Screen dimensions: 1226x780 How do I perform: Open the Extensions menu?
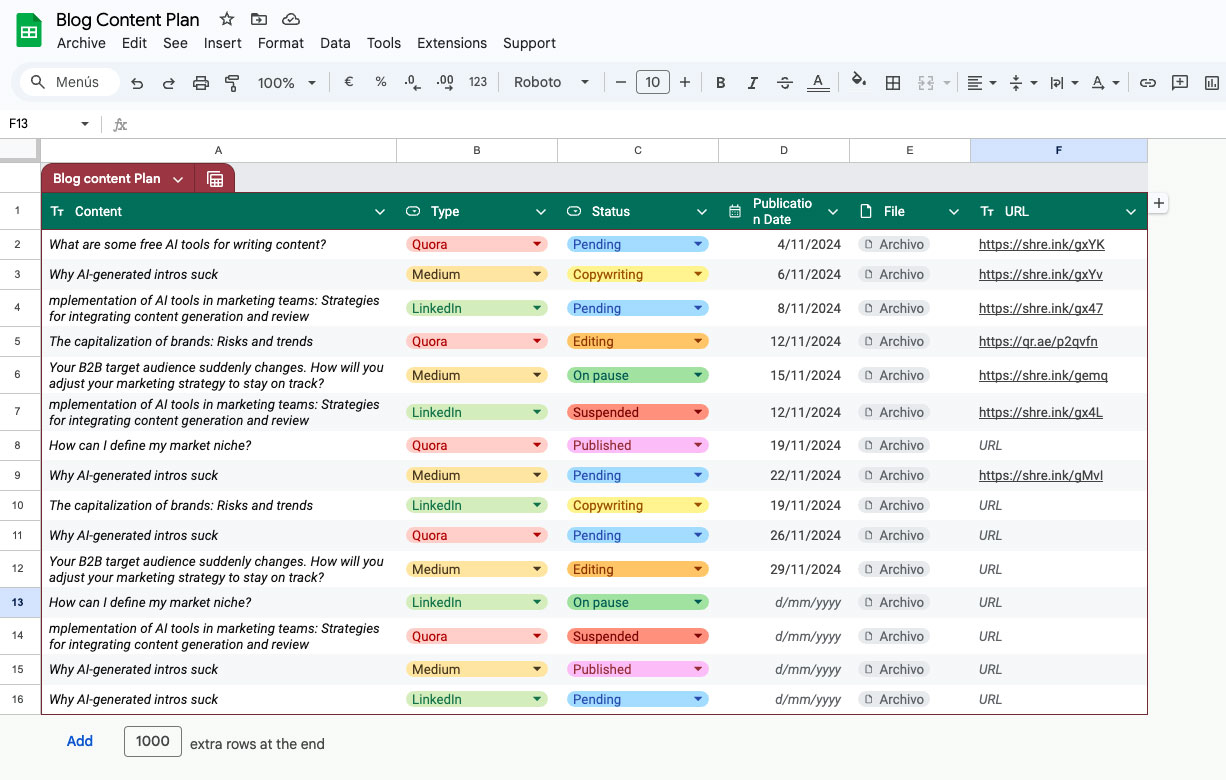pos(452,43)
